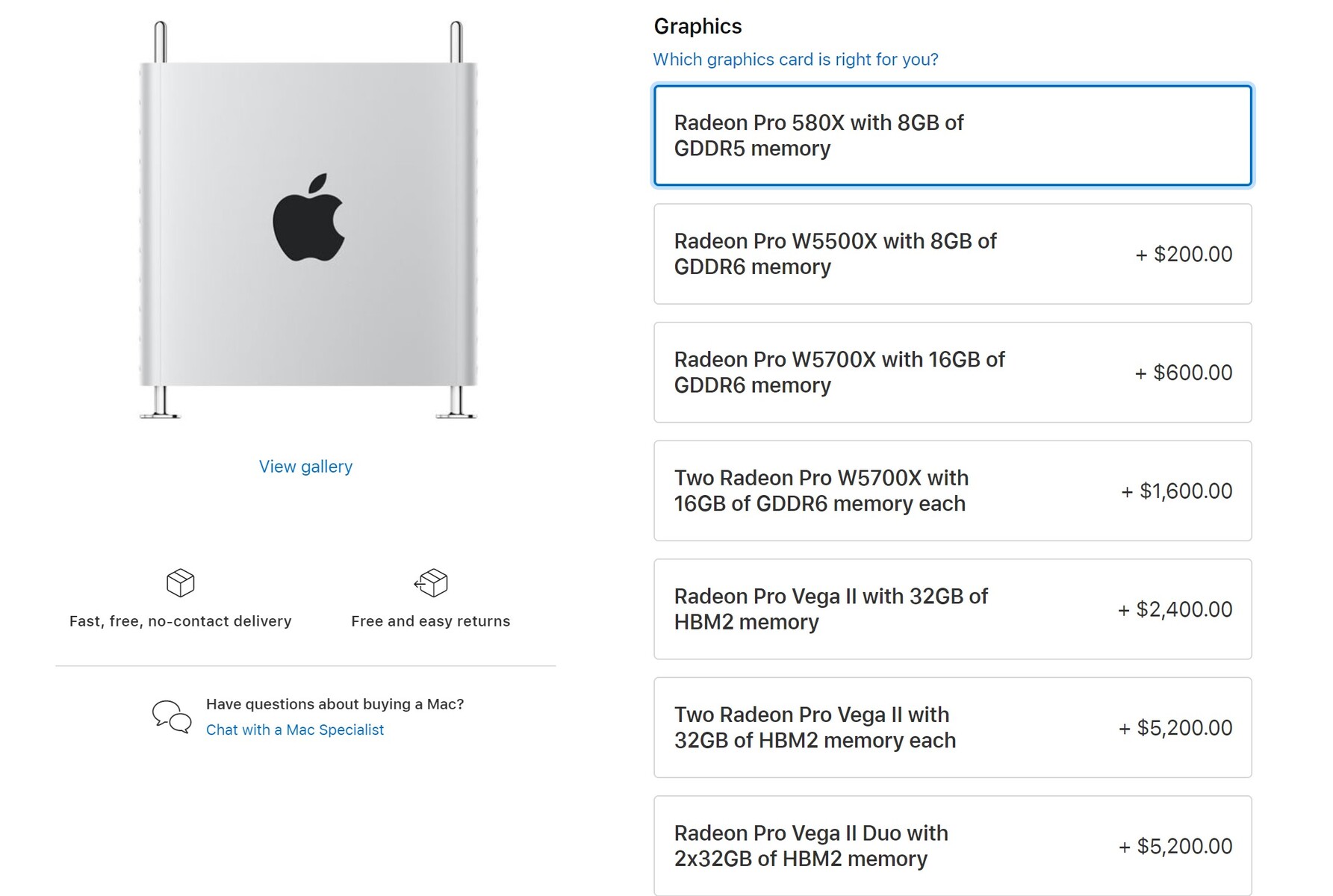
Task: Click the Mac Pro product image
Action: pyautogui.click(x=308, y=220)
